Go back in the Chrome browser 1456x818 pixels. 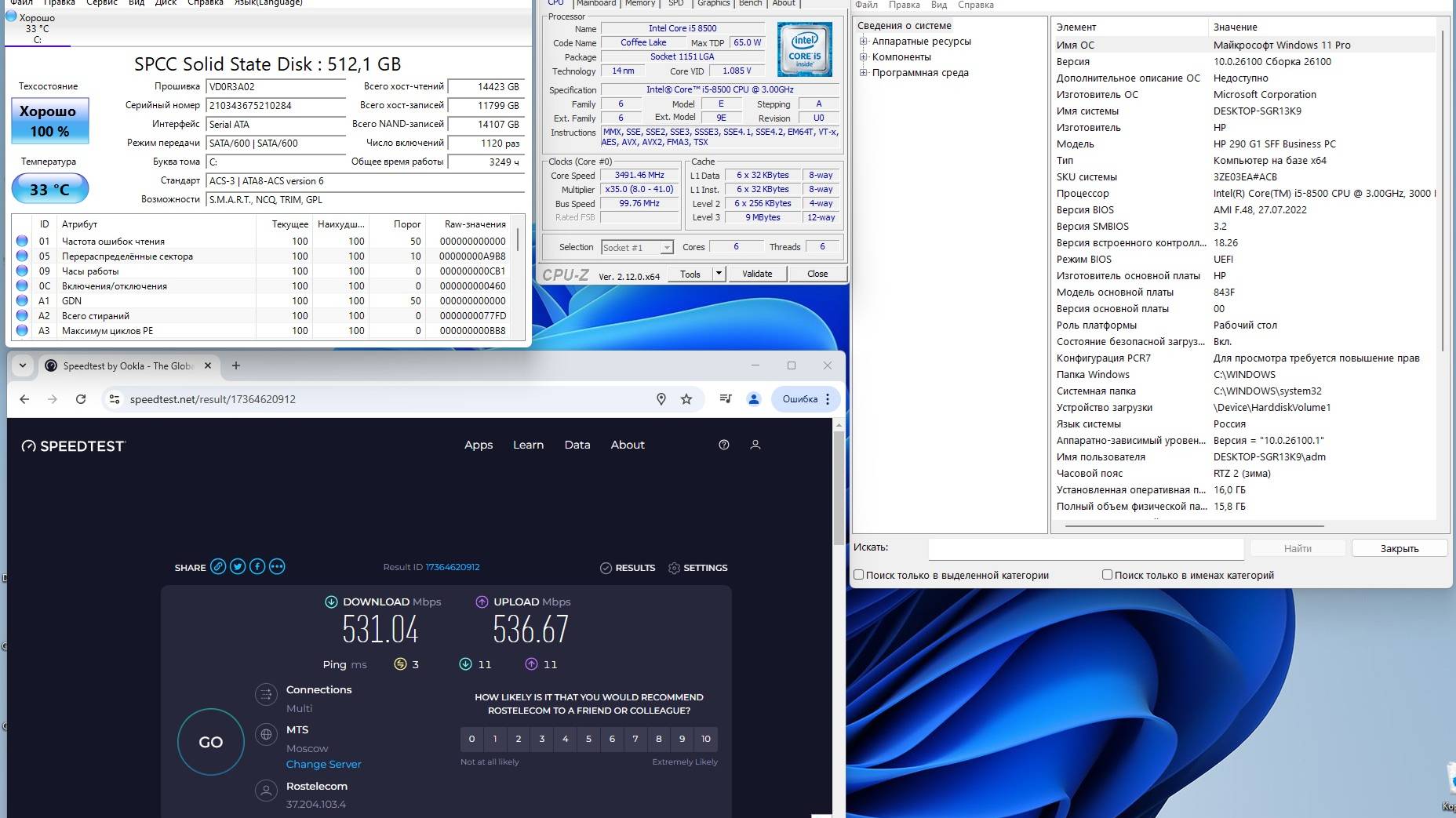pos(24,399)
